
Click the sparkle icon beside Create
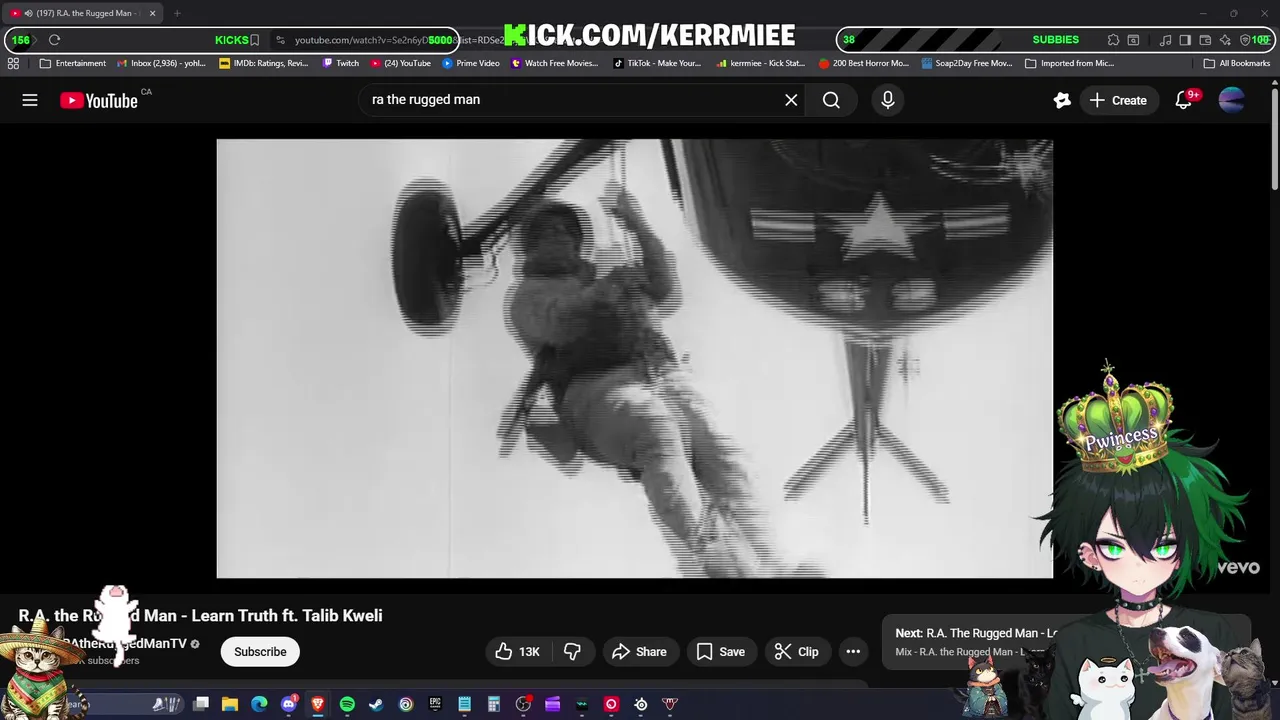tap(1062, 100)
